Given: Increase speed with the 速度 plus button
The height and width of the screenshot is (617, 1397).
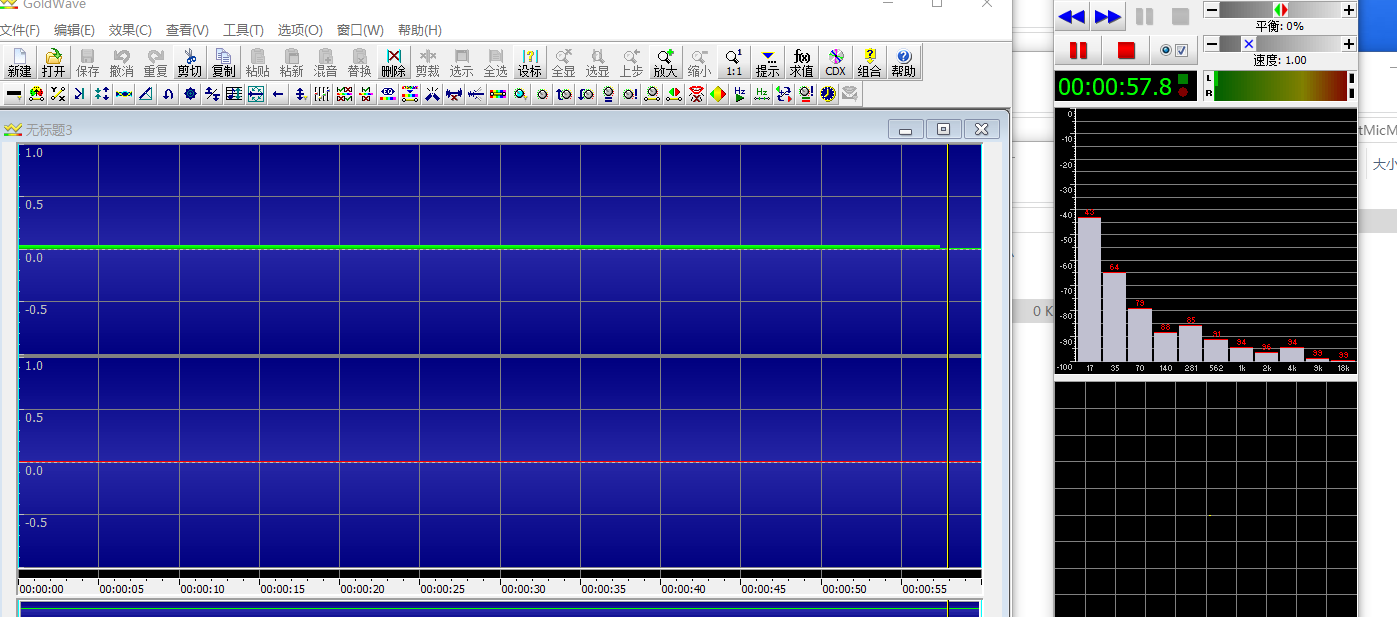Looking at the screenshot, I should [1348, 44].
